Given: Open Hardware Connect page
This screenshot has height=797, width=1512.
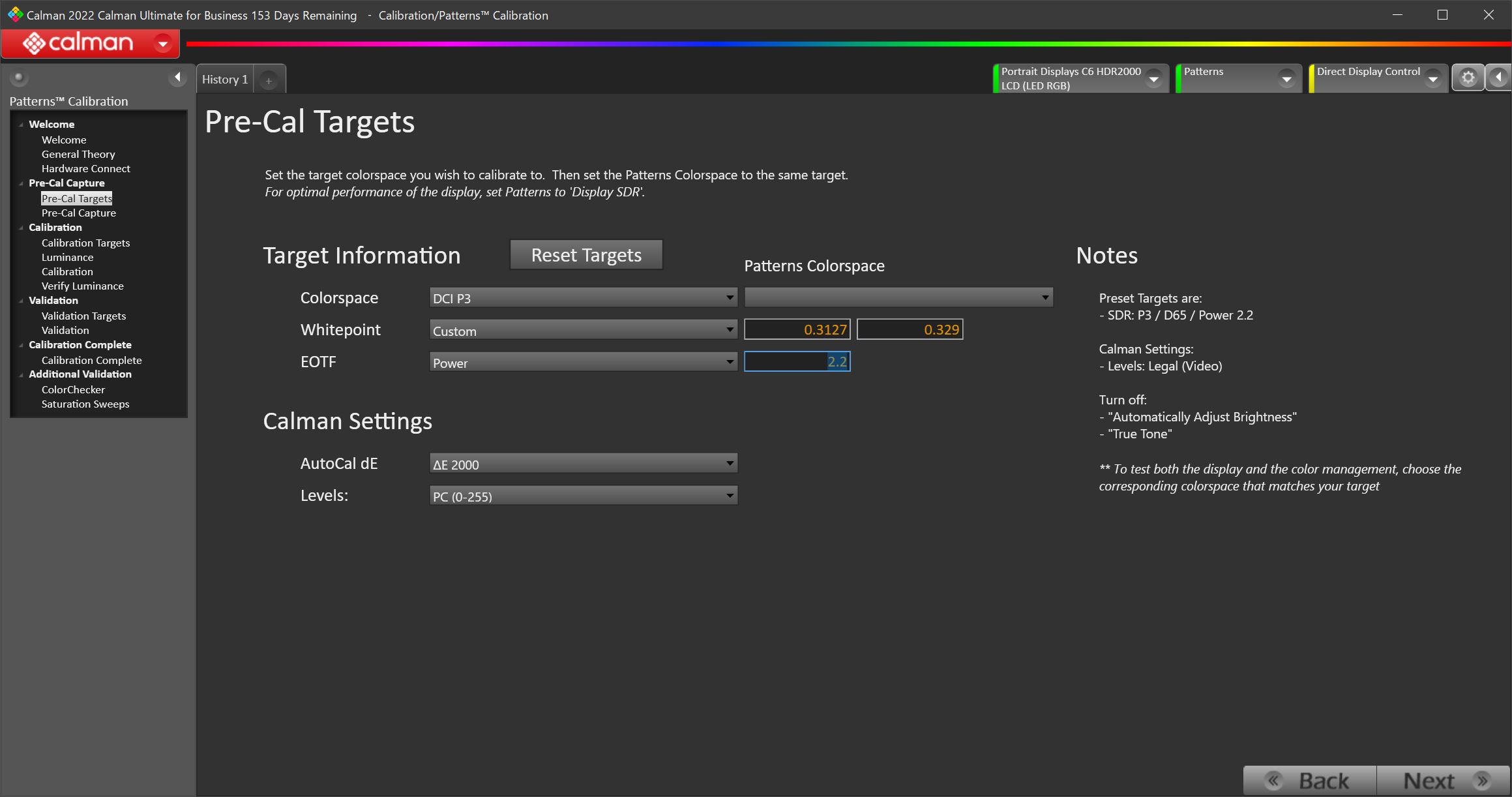Looking at the screenshot, I should tap(86, 168).
